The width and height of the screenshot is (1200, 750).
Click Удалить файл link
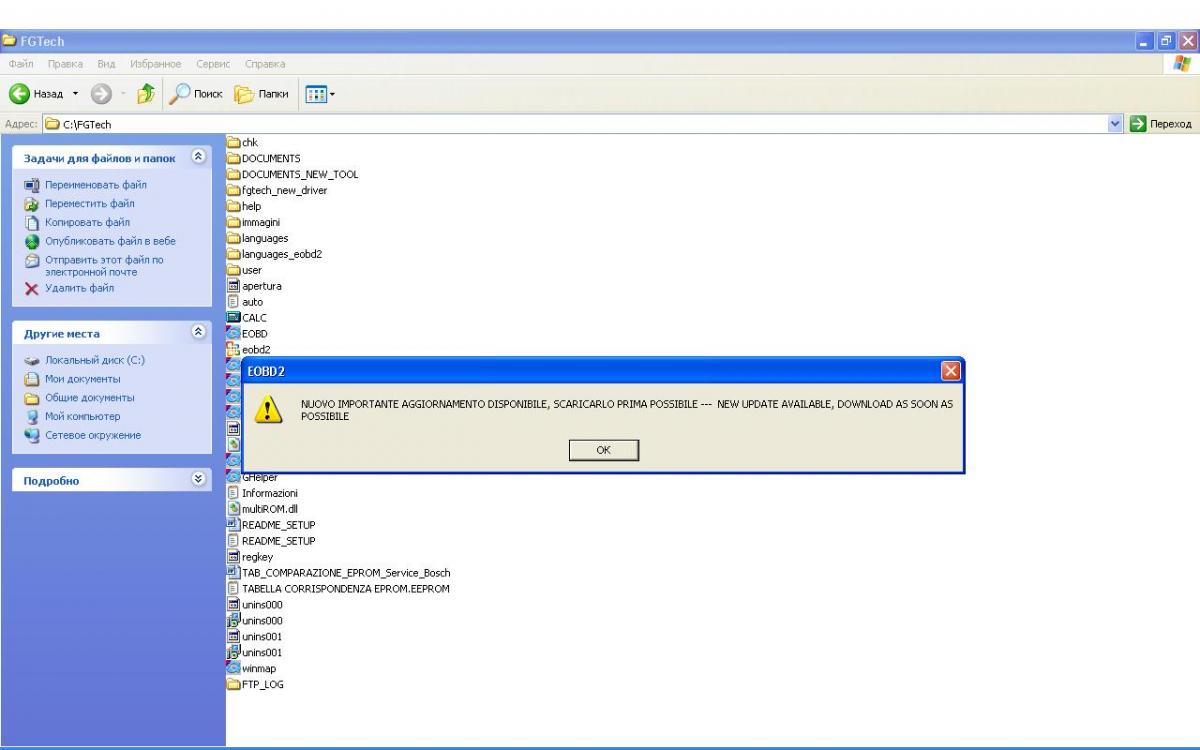(79, 288)
